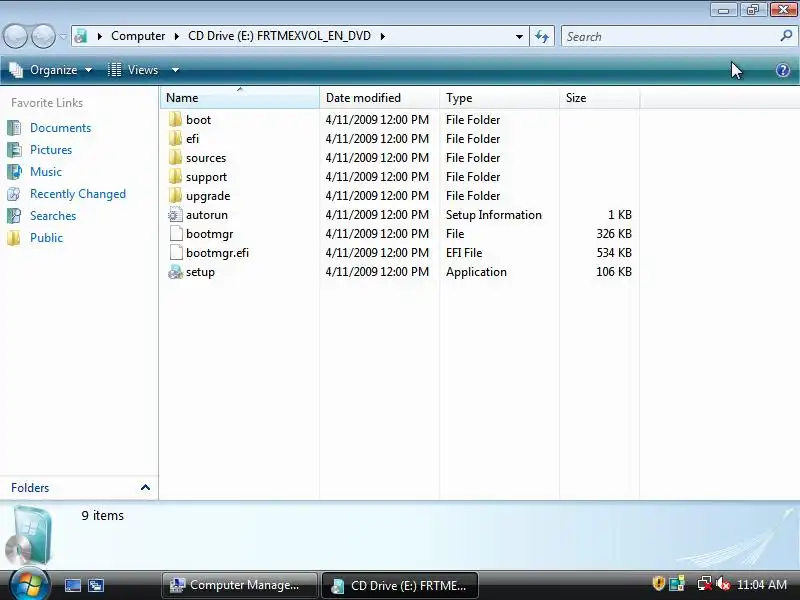
Task: Switch to Computer Management taskbar button
Action: (x=239, y=585)
